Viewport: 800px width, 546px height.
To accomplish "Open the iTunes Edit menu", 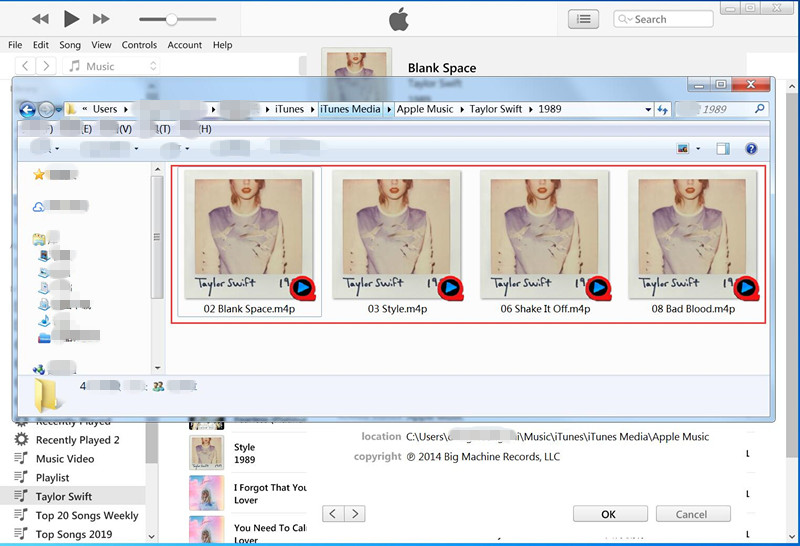I will [x=41, y=45].
